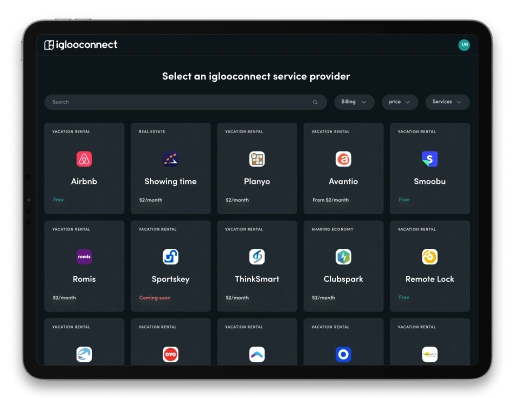This screenshot has width=514, height=398.
Task: Click the page heading Select an iglooconnect service provider
Action: click(x=256, y=76)
